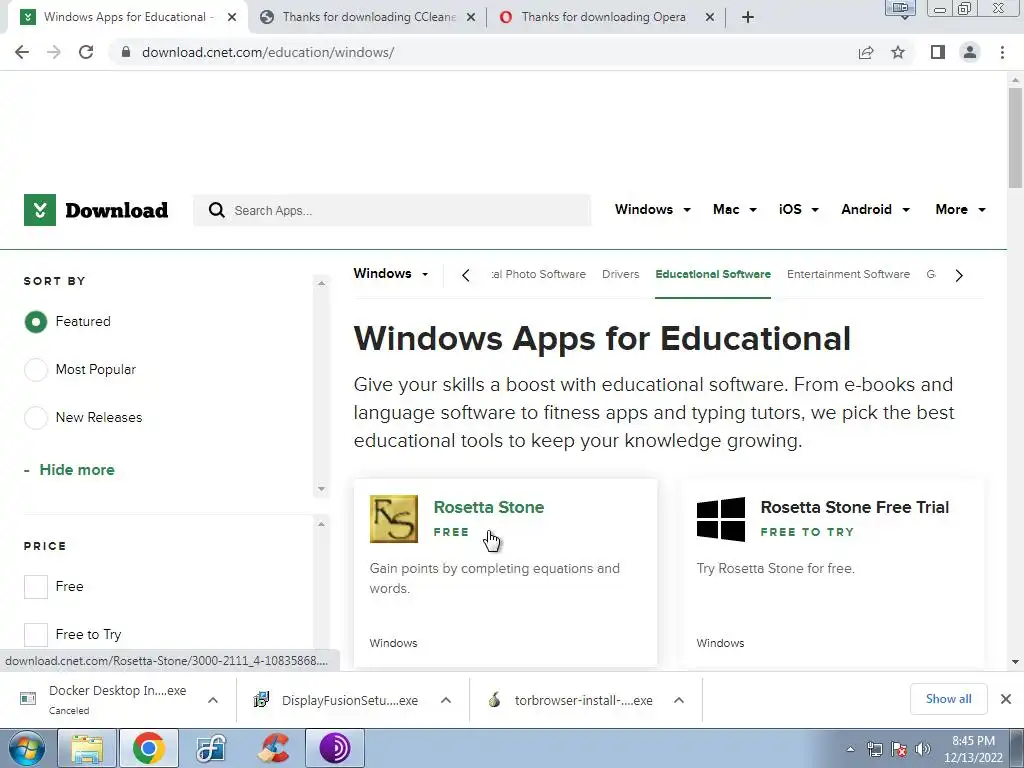Click the page vertical scrollbar thumb

(x=1015, y=138)
